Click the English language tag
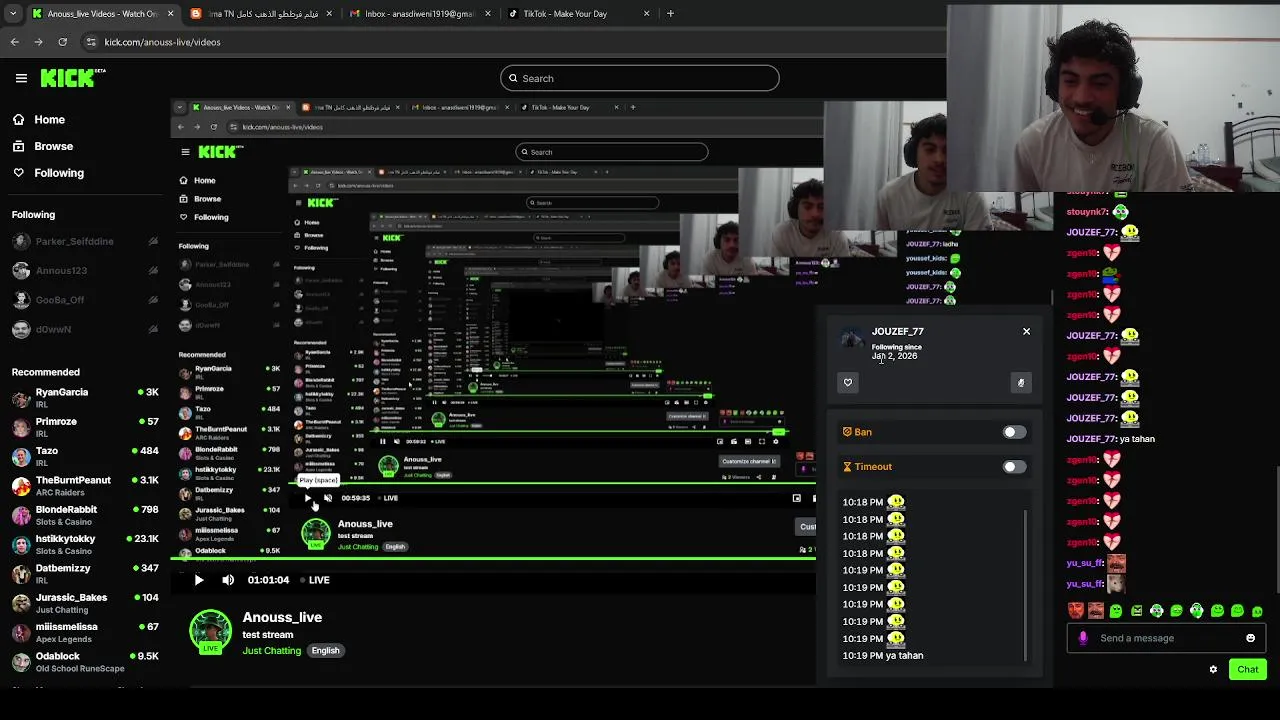This screenshot has width=1280, height=720. tap(325, 651)
